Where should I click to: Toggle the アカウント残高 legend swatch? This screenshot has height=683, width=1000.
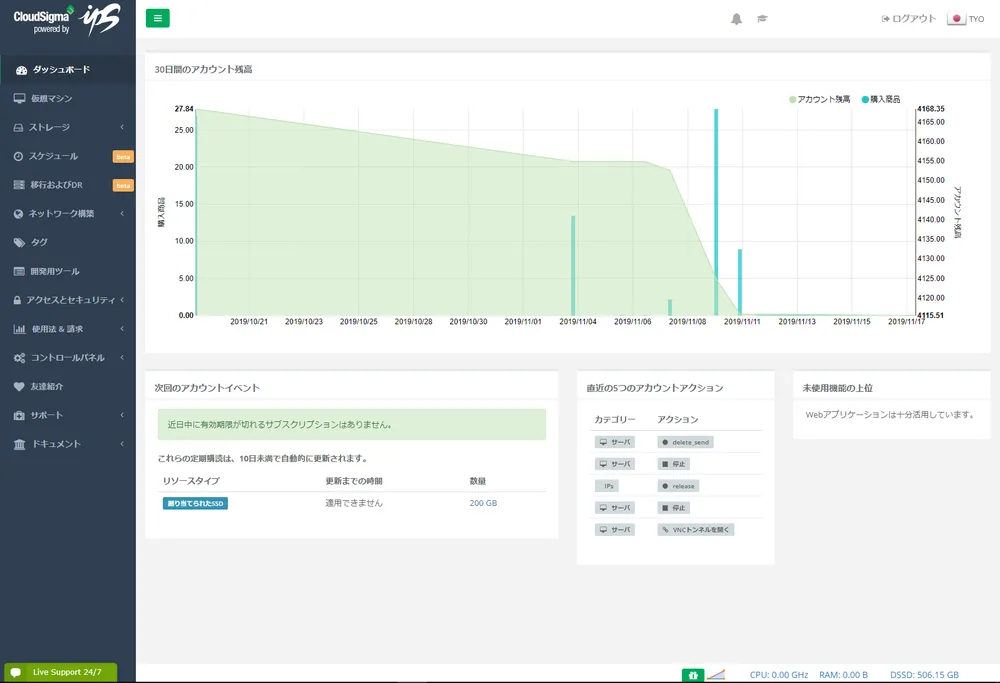(x=793, y=99)
